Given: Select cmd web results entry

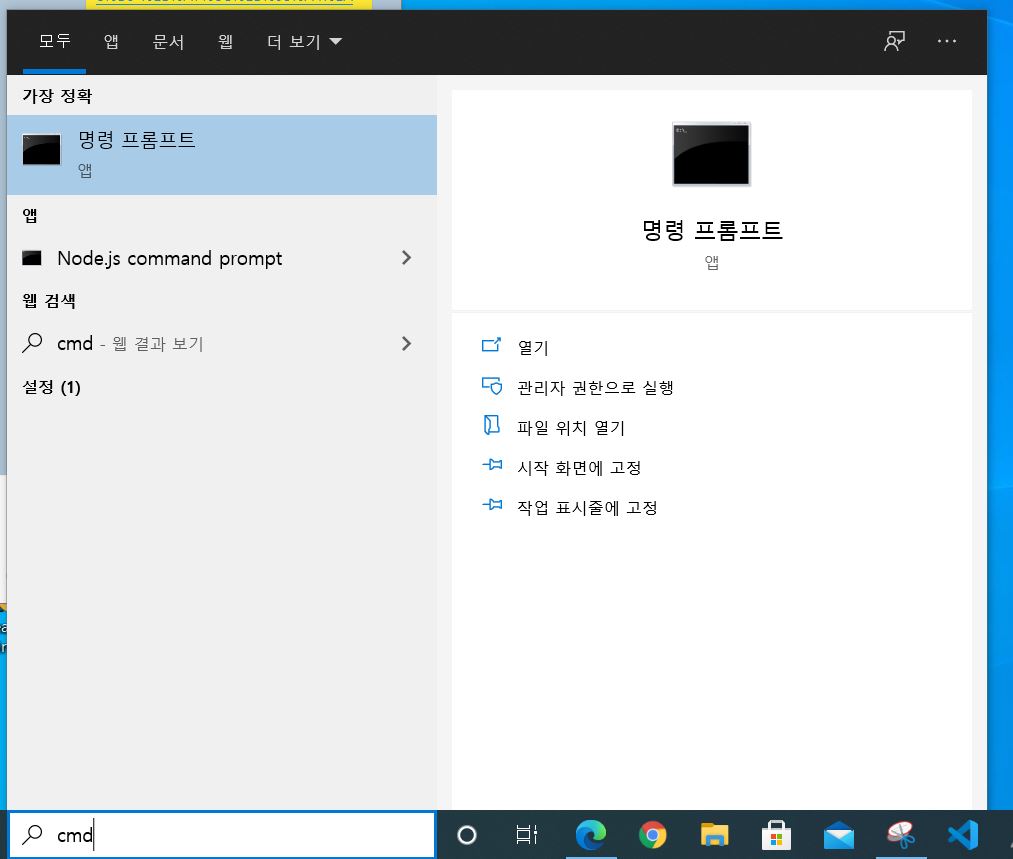Looking at the screenshot, I should (x=222, y=344).
